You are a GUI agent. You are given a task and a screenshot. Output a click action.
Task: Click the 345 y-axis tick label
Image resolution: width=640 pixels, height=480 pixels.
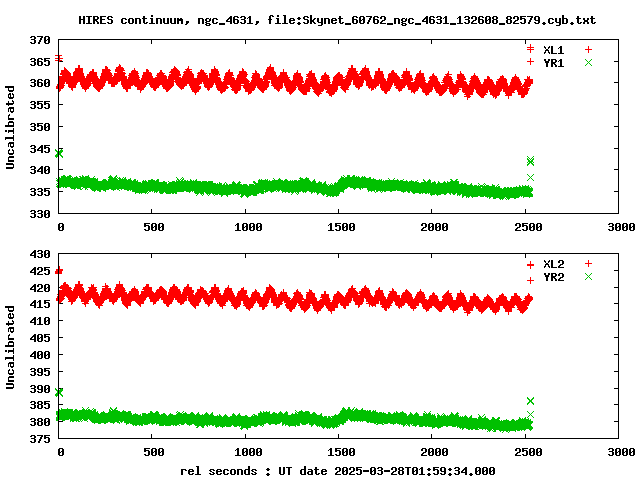(40, 149)
